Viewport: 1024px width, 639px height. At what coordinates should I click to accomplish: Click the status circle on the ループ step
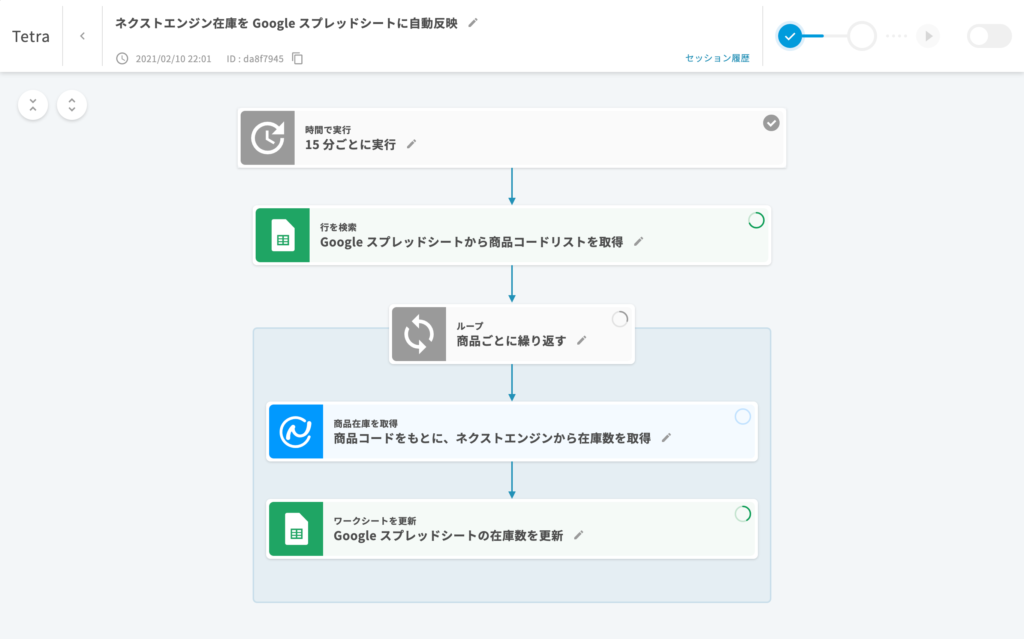click(x=620, y=319)
